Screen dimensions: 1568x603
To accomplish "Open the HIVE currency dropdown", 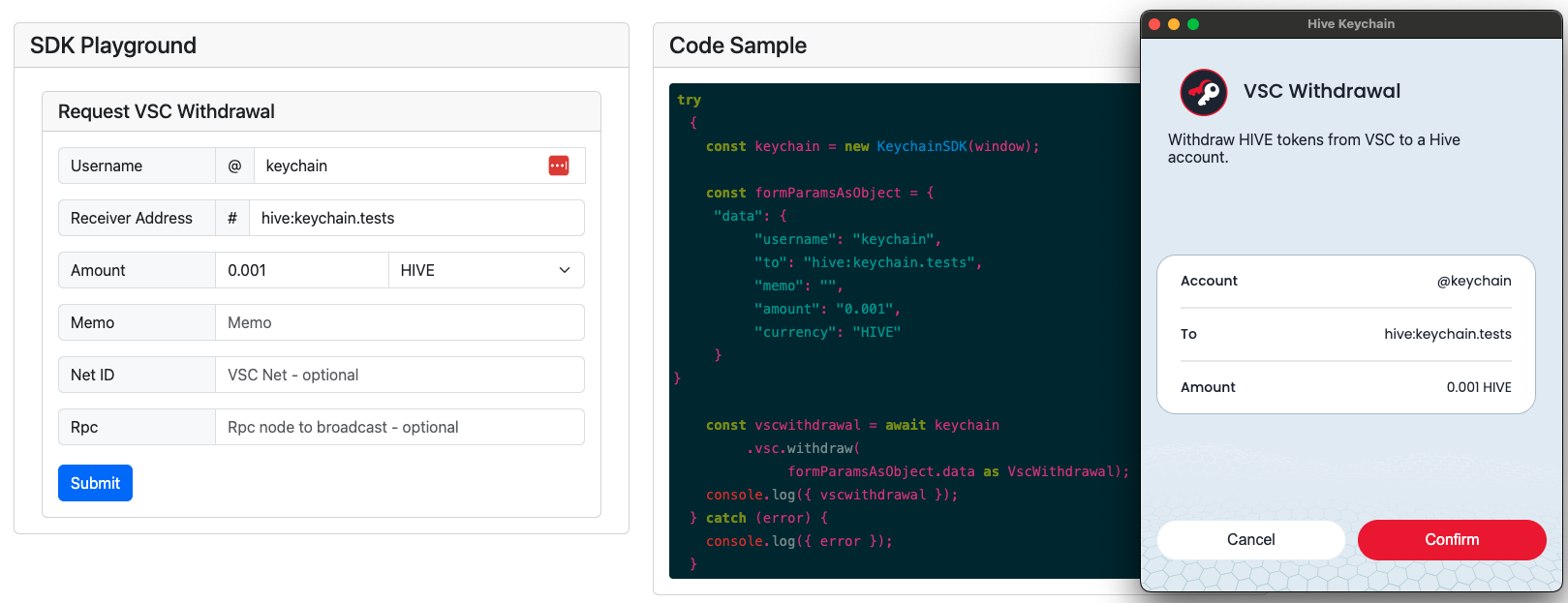I will point(486,270).
